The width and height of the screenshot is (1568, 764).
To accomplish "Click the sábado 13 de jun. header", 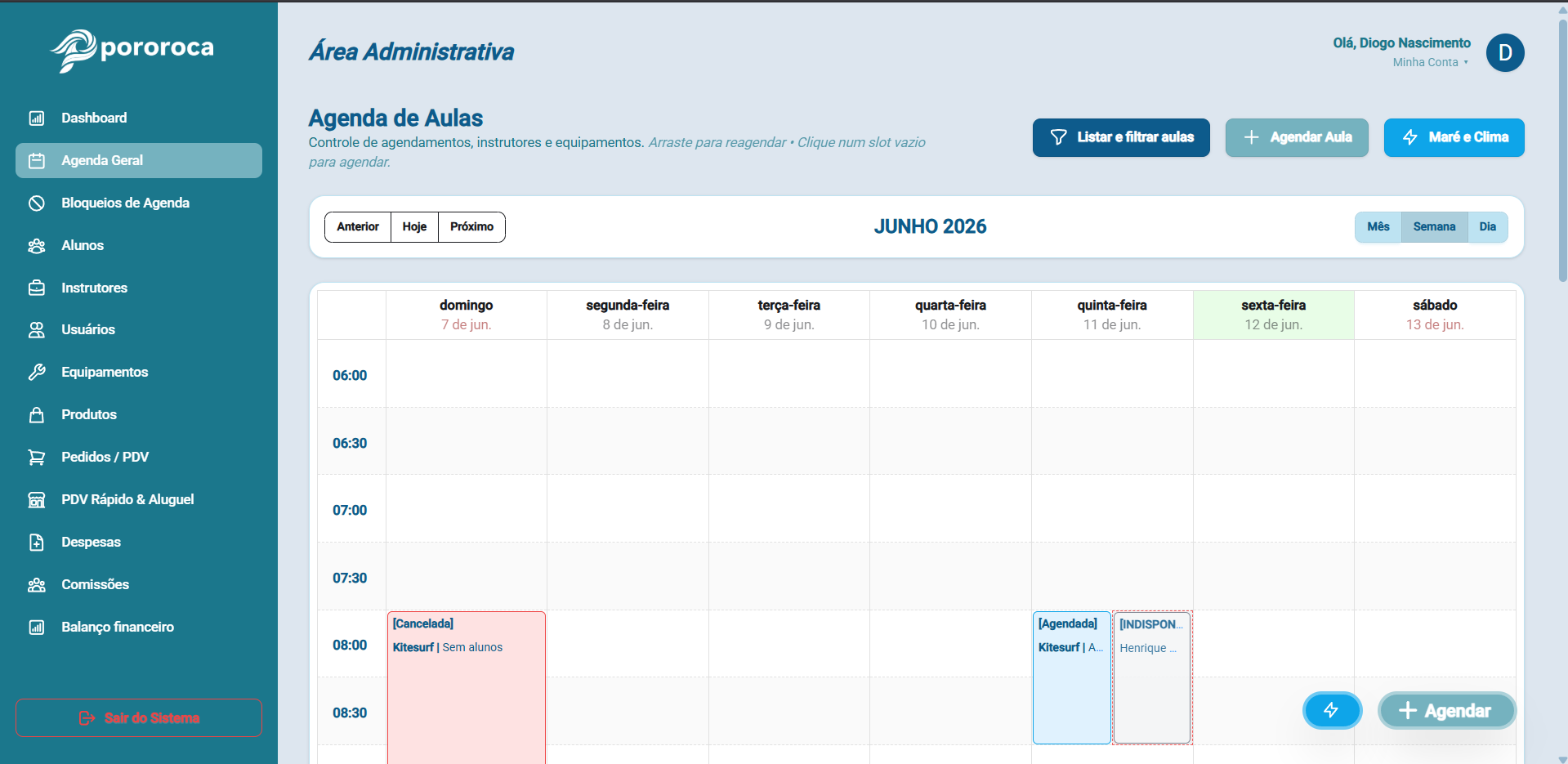I will 1435,315.
